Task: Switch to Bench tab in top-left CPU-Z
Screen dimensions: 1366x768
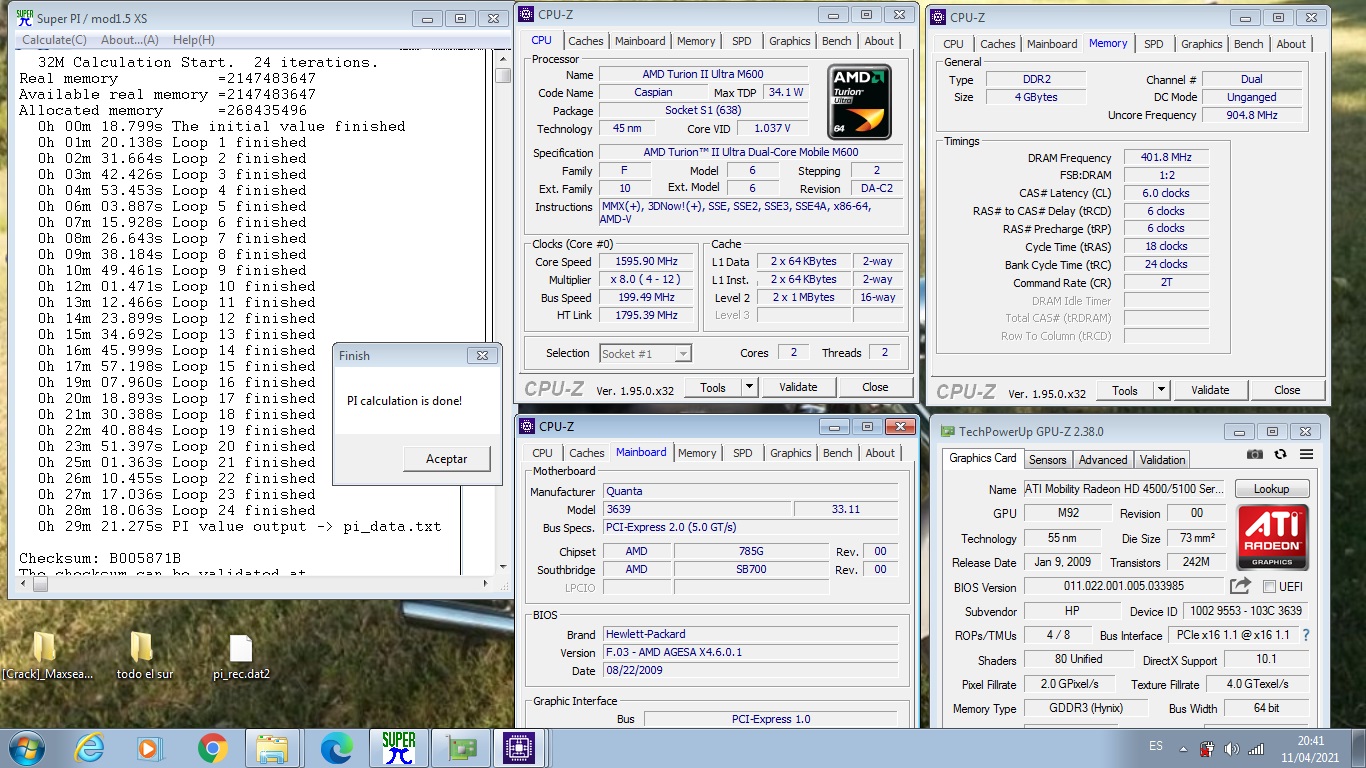Action: 836,41
